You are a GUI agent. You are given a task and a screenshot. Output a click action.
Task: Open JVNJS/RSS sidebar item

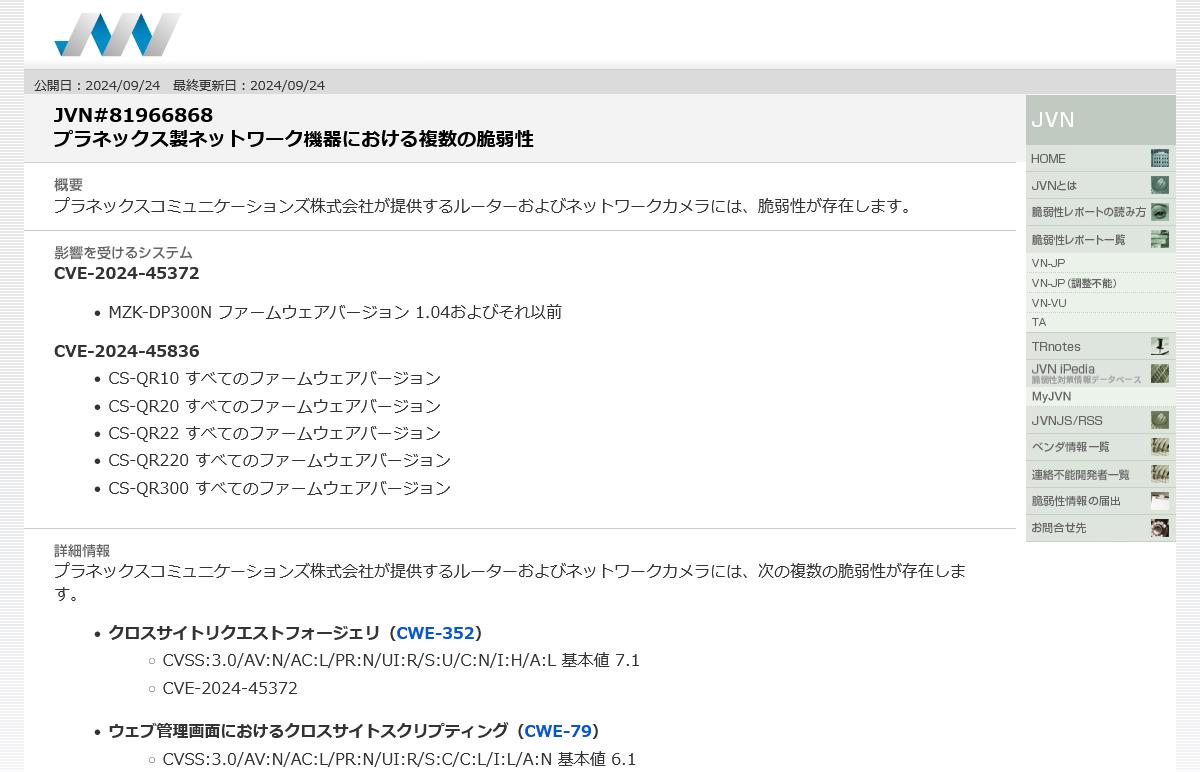pyautogui.click(x=1100, y=420)
